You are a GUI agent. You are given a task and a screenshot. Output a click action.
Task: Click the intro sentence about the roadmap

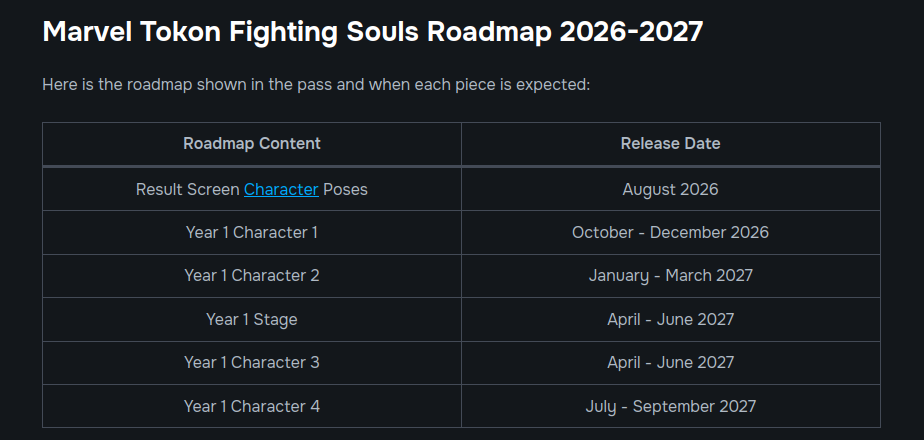(x=316, y=85)
